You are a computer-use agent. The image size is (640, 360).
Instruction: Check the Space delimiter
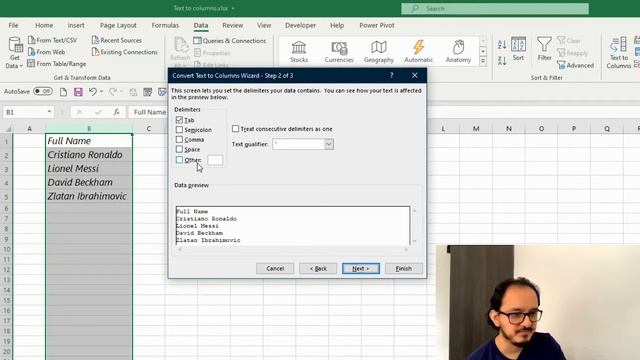(179, 149)
